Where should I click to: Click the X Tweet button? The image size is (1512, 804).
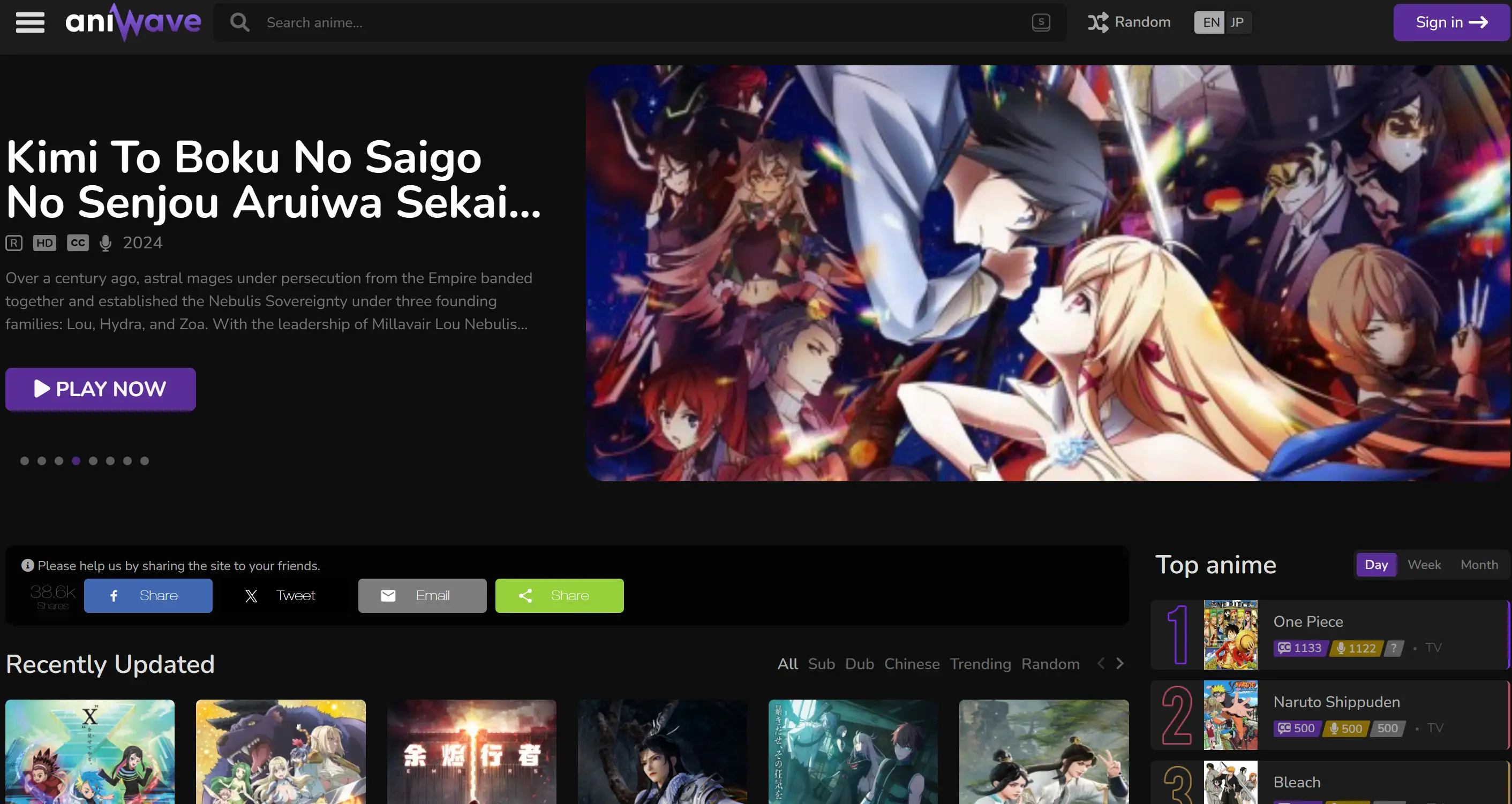285,596
